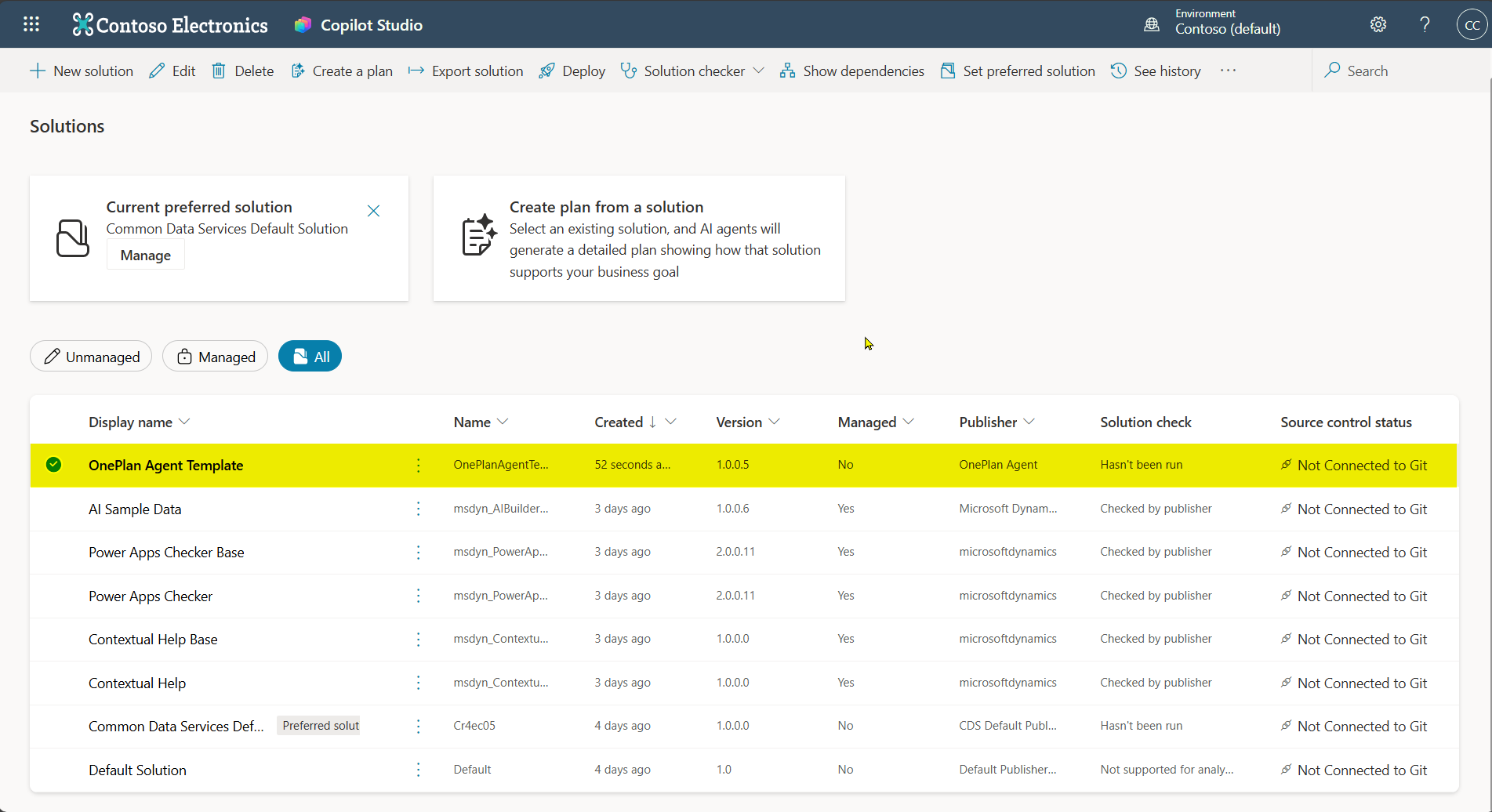Click the Deploy rocket toolbar item
Viewport: 1492px width, 812px height.
572,71
